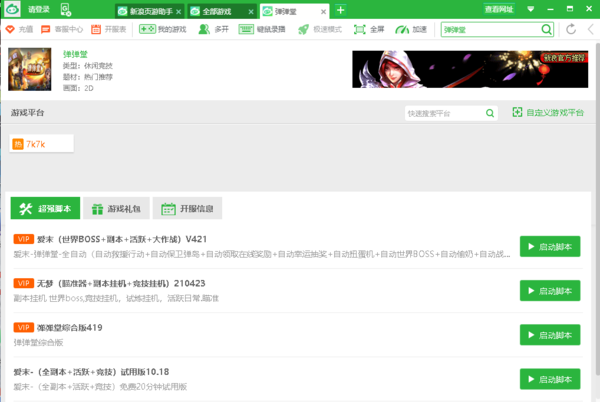
Task: Click the 弹弹堂 game thumbnail
Action: (30, 69)
